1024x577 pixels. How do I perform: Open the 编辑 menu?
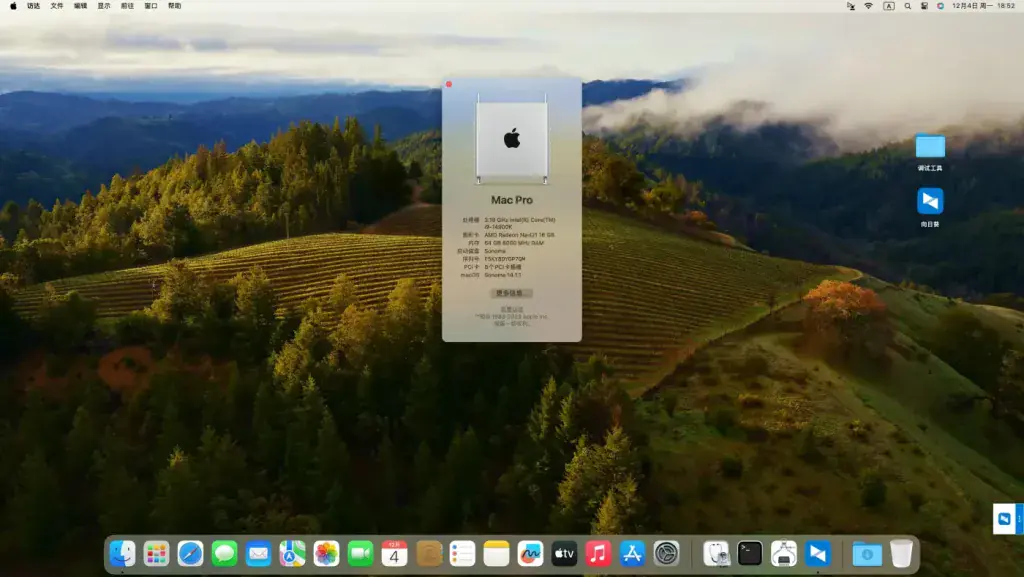pyautogui.click(x=80, y=6)
